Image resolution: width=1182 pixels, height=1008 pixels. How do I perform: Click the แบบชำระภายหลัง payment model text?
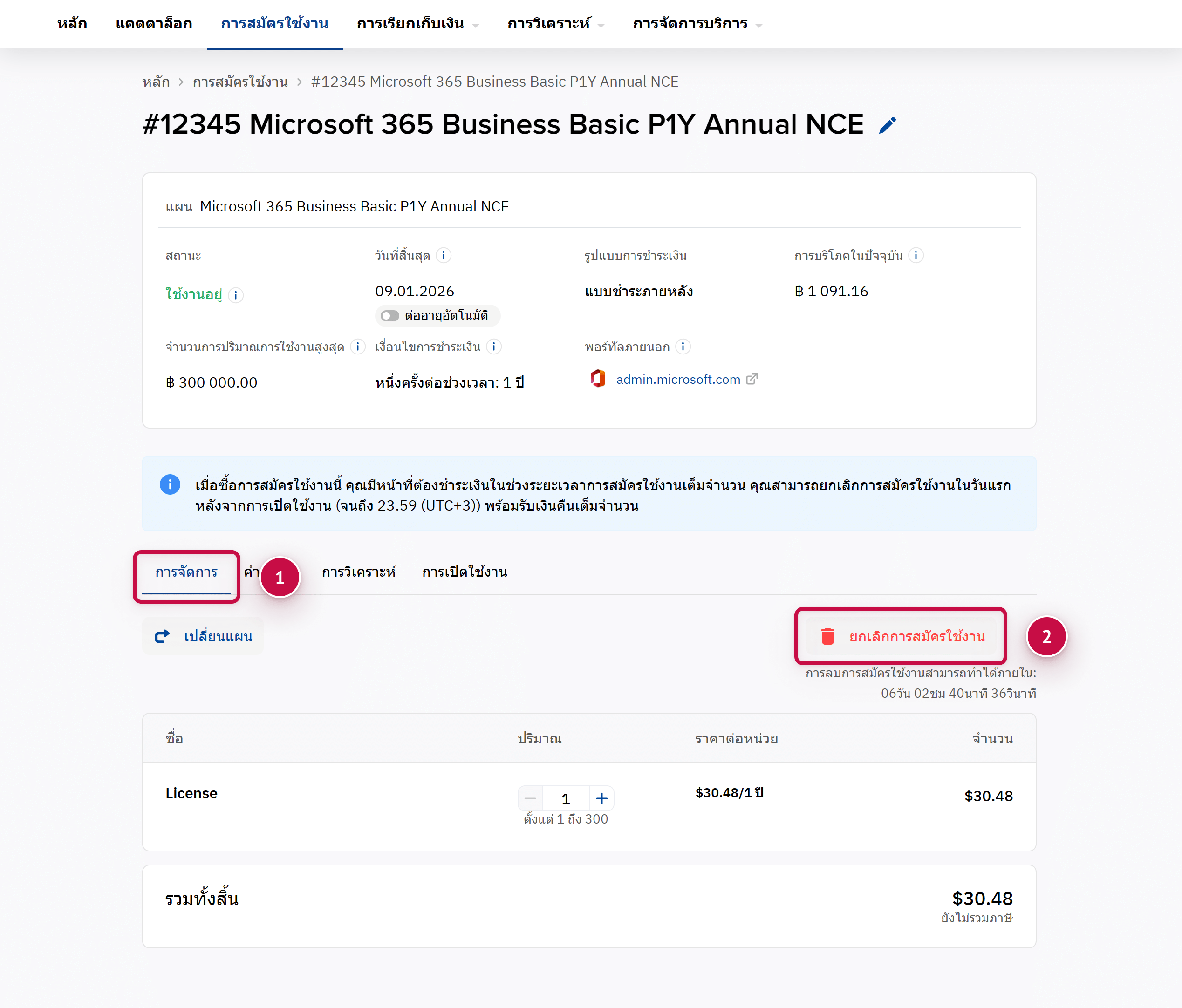click(639, 292)
